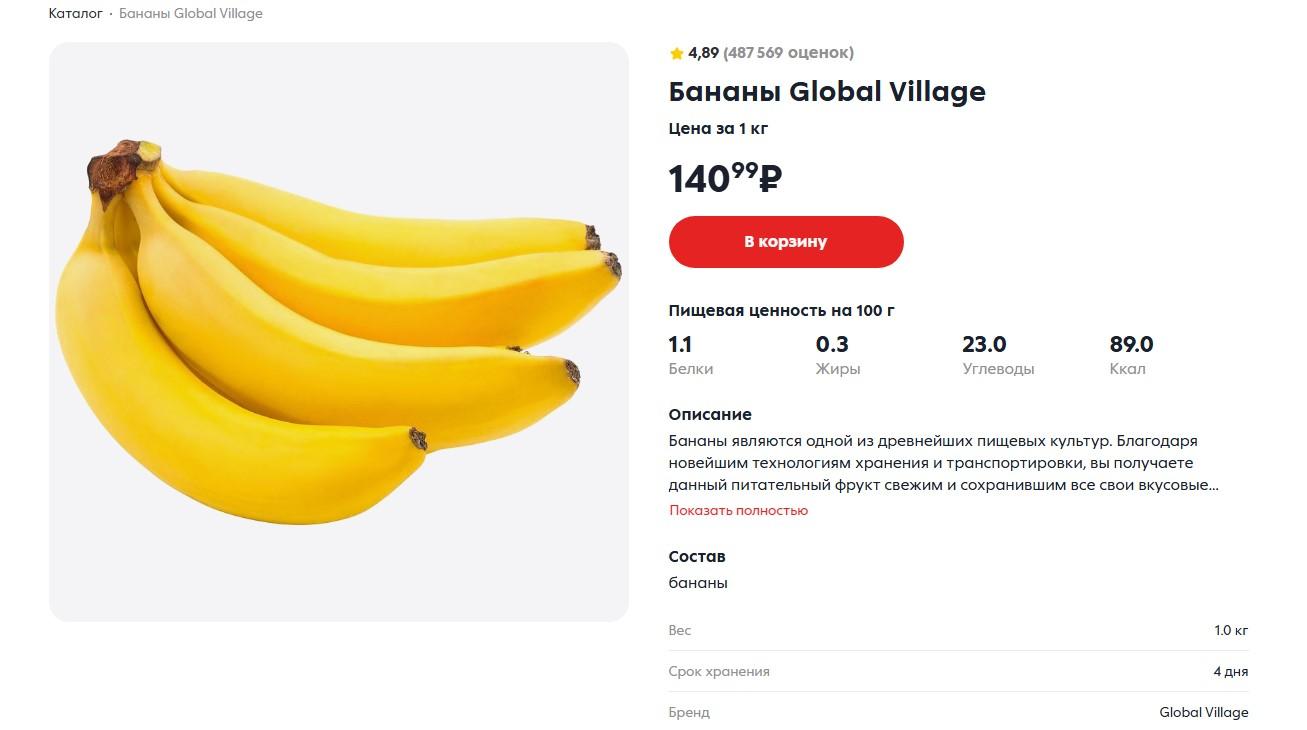Image resolution: width=1307 pixels, height=730 pixels.
Task: Click the yellow star rating icon
Action: click(x=677, y=53)
